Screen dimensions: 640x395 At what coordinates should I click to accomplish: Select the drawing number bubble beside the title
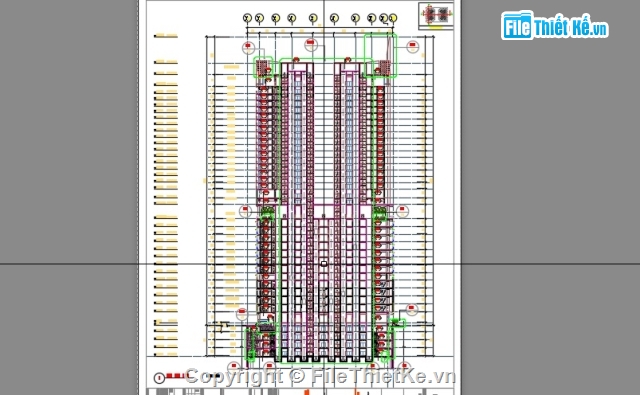pyautogui.click(x=159, y=378)
